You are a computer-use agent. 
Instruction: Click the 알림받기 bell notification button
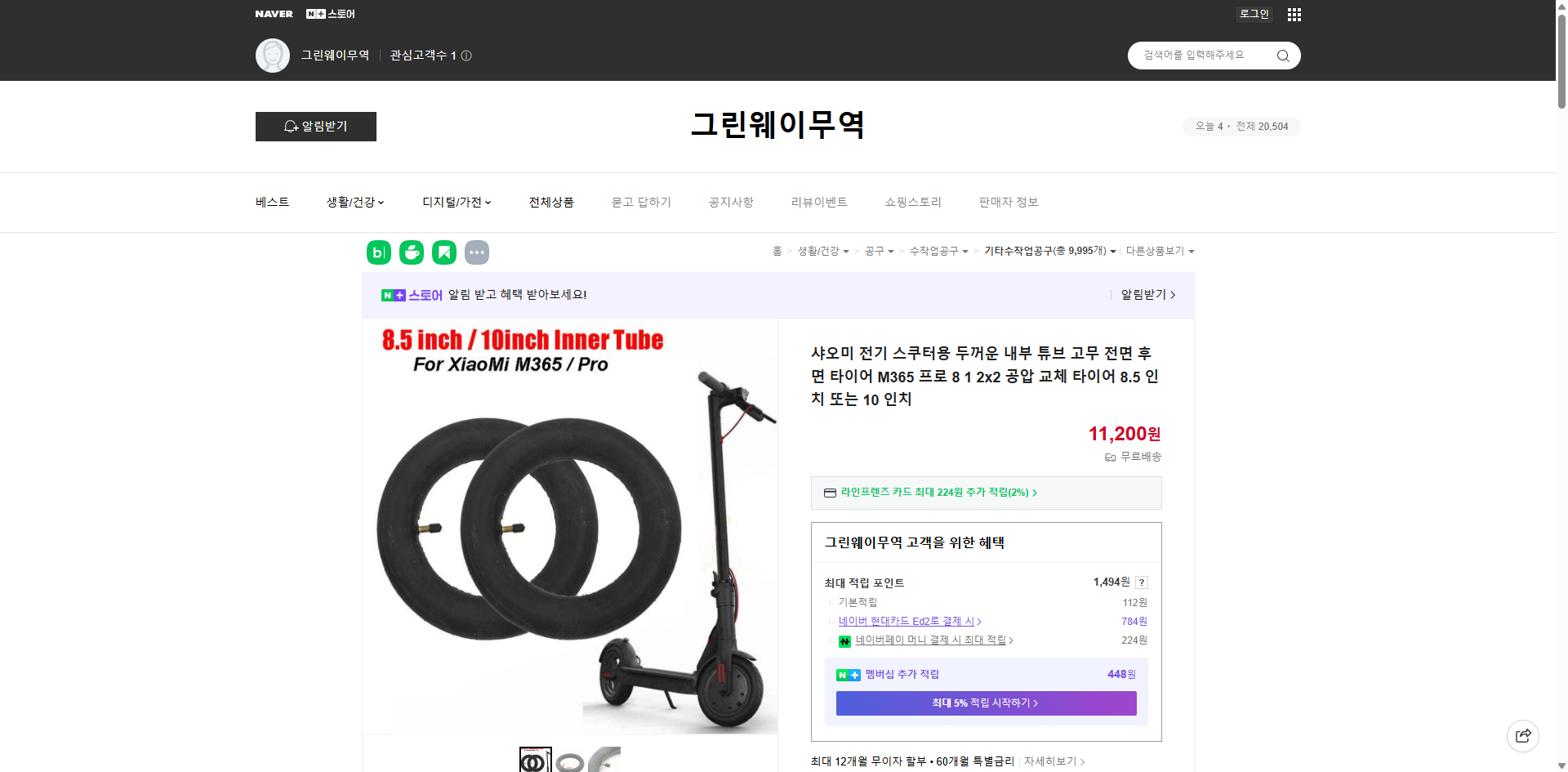click(x=315, y=127)
